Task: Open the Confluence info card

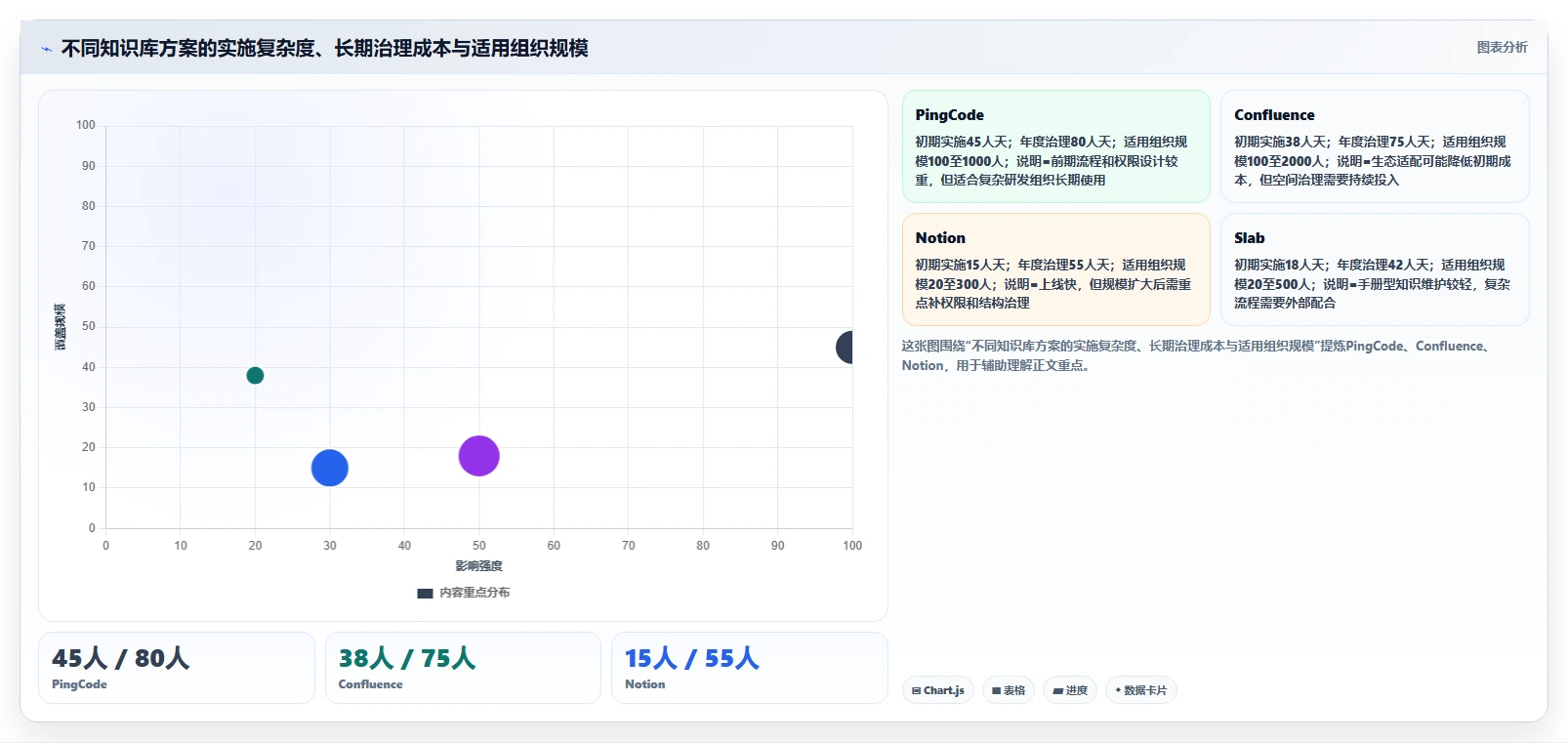Action: click(1375, 146)
